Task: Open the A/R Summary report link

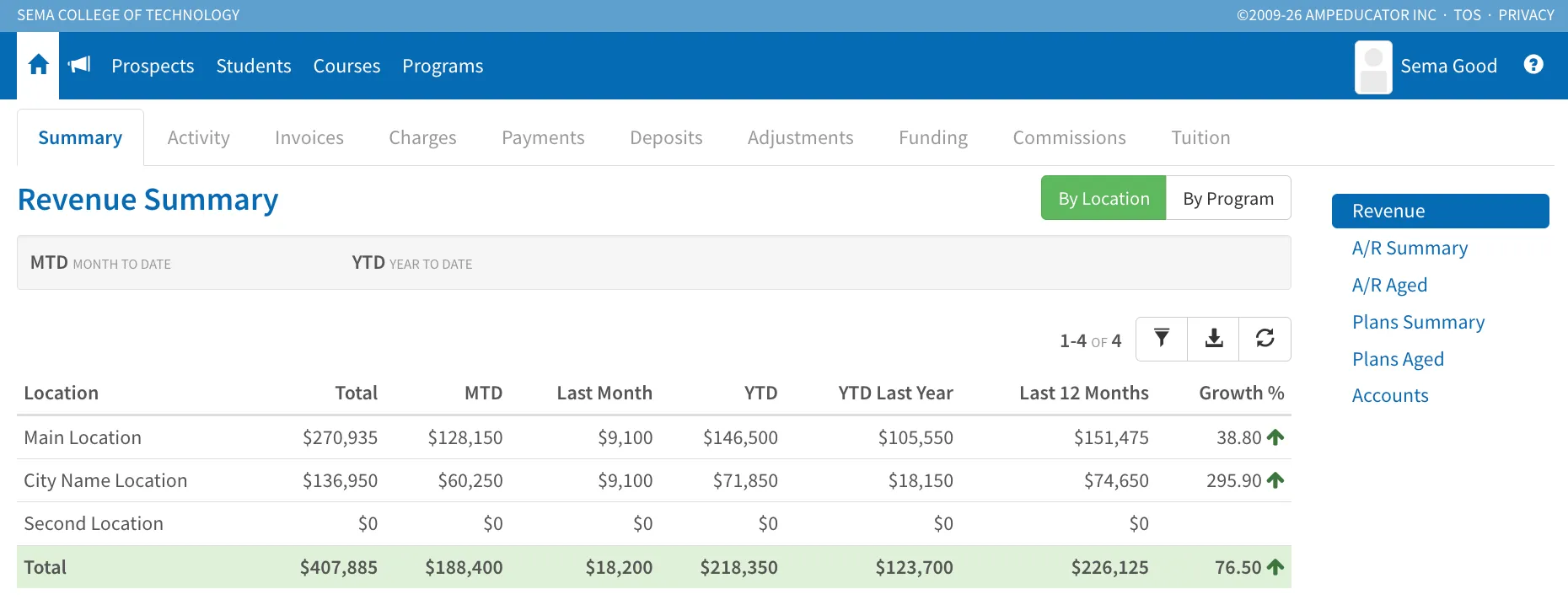Action: (x=1410, y=248)
